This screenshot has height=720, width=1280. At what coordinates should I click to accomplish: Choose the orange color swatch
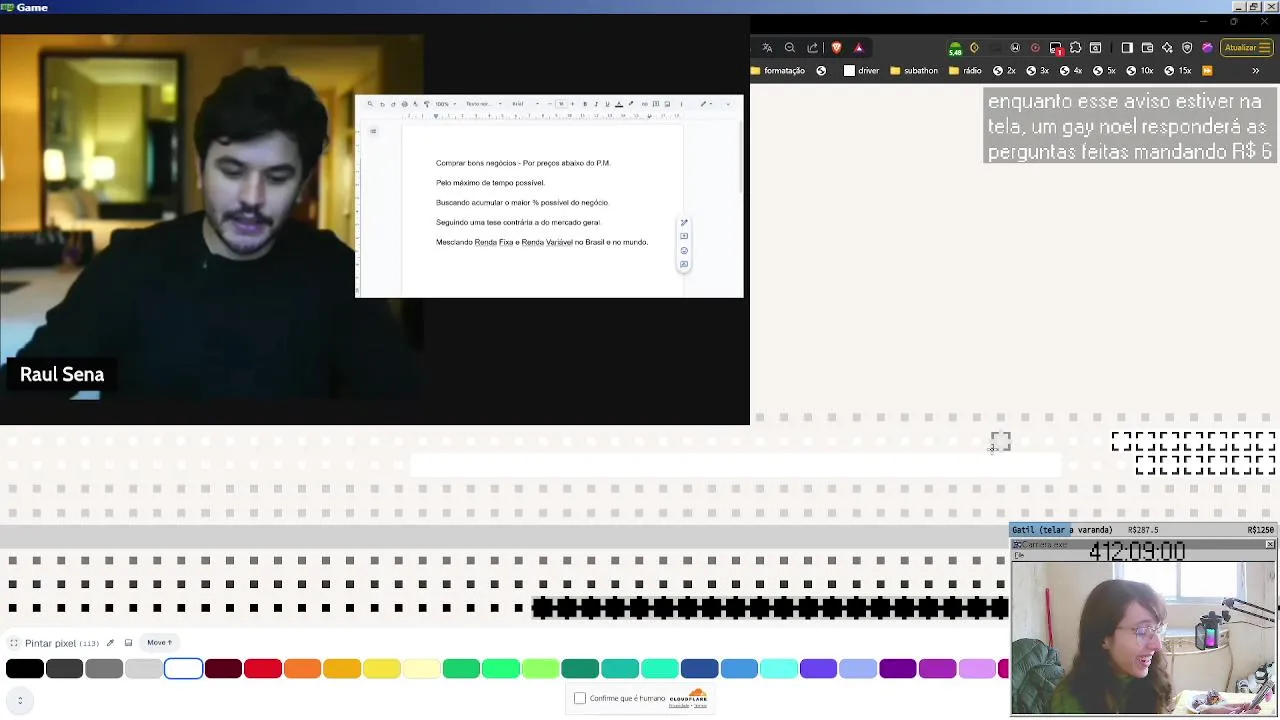[302, 669]
